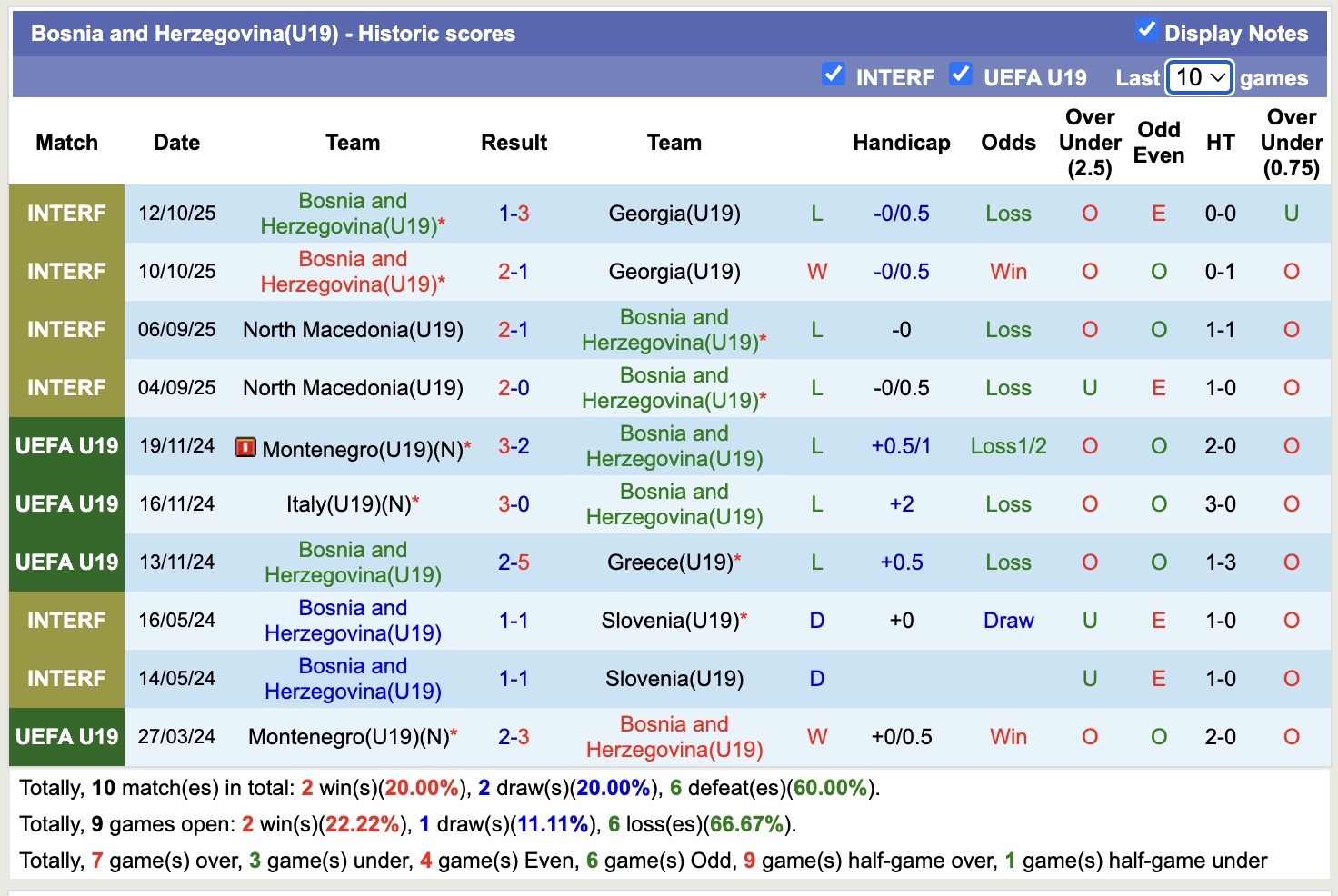Screen dimensions: 1338x896
Task: Click Slovenia(U19) in the 14/05/24 match
Action: pyautogui.click(x=674, y=679)
